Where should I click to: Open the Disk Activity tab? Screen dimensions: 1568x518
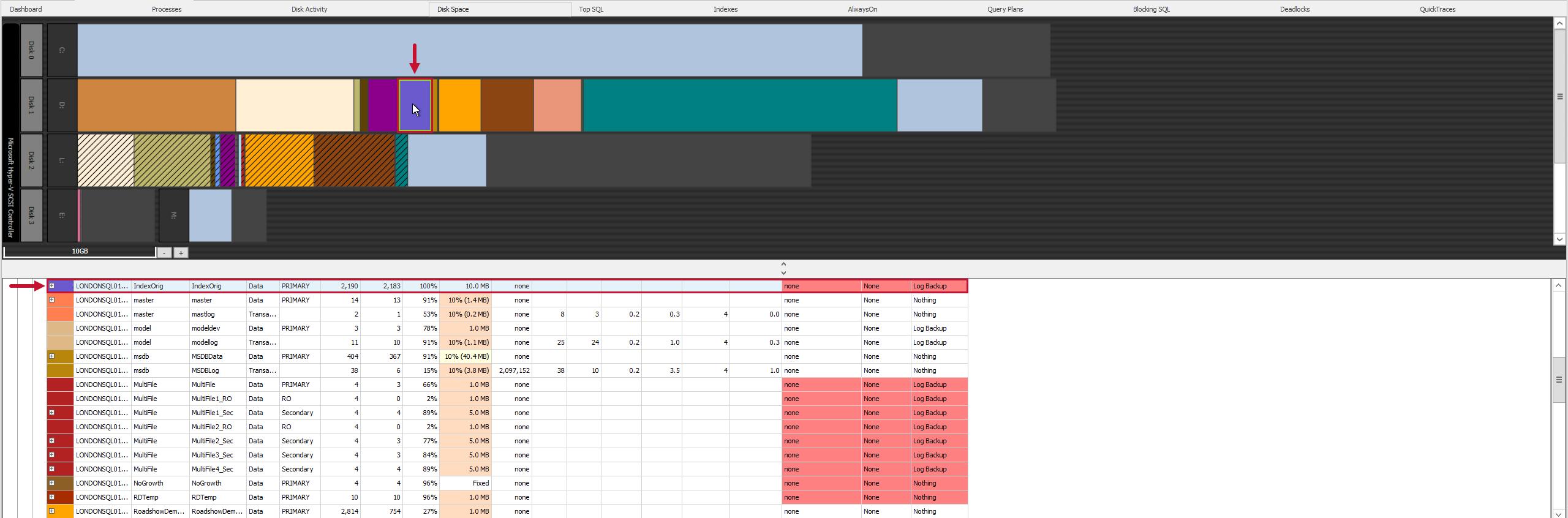(x=309, y=9)
